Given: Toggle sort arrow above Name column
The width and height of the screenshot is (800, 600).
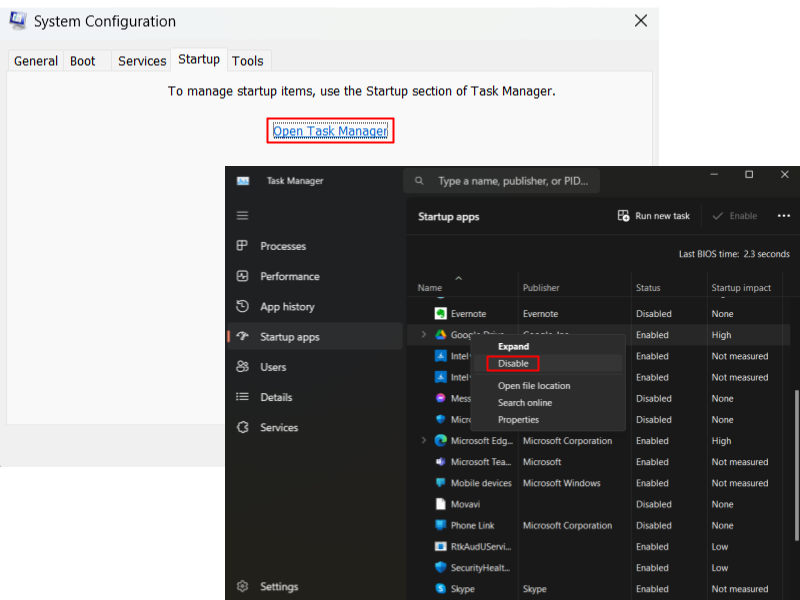Looking at the screenshot, I should pyautogui.click(x=459, y=278).
